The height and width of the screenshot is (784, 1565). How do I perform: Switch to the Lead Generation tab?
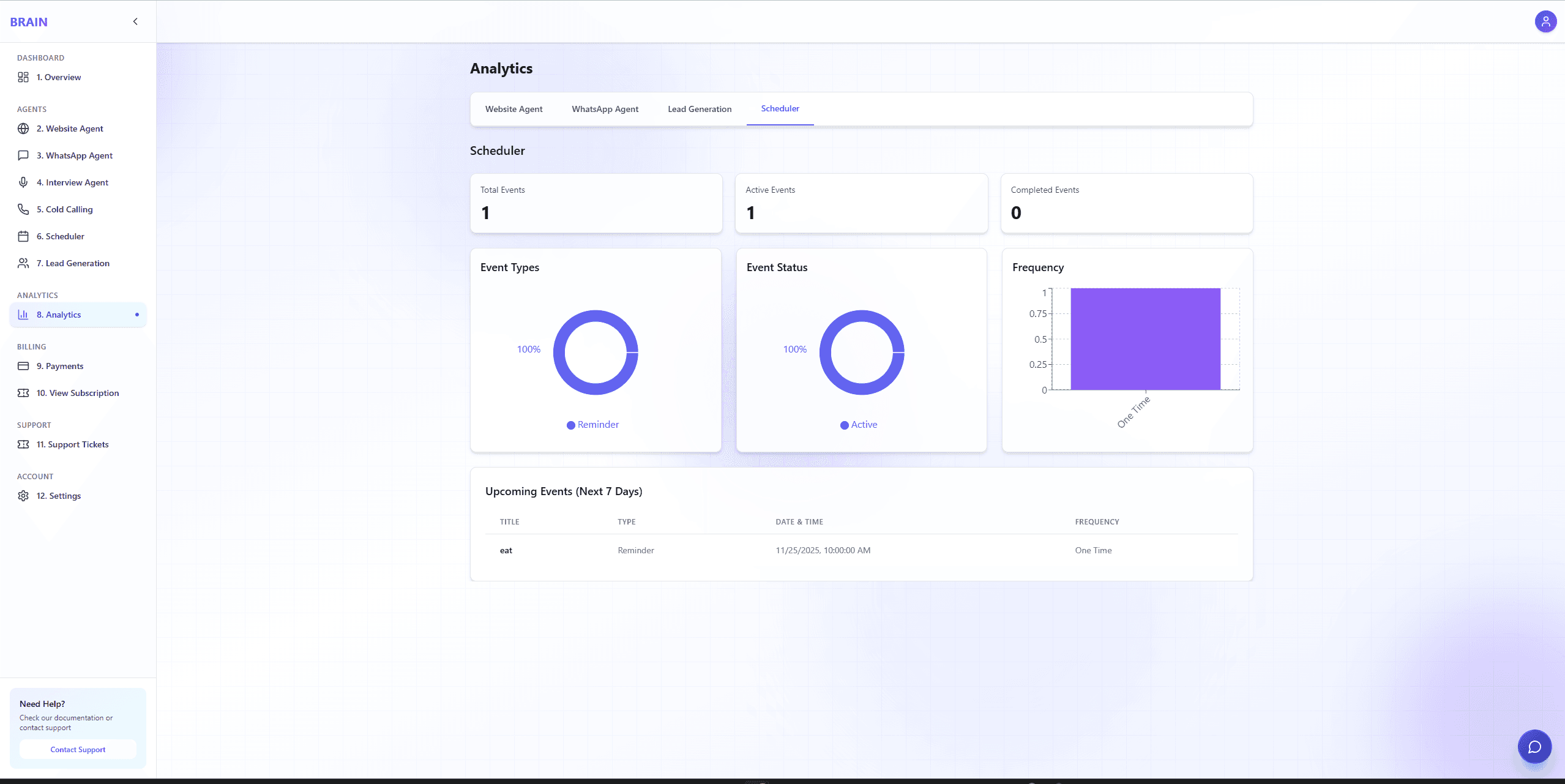pyautogui.click(x=700, y=109)
